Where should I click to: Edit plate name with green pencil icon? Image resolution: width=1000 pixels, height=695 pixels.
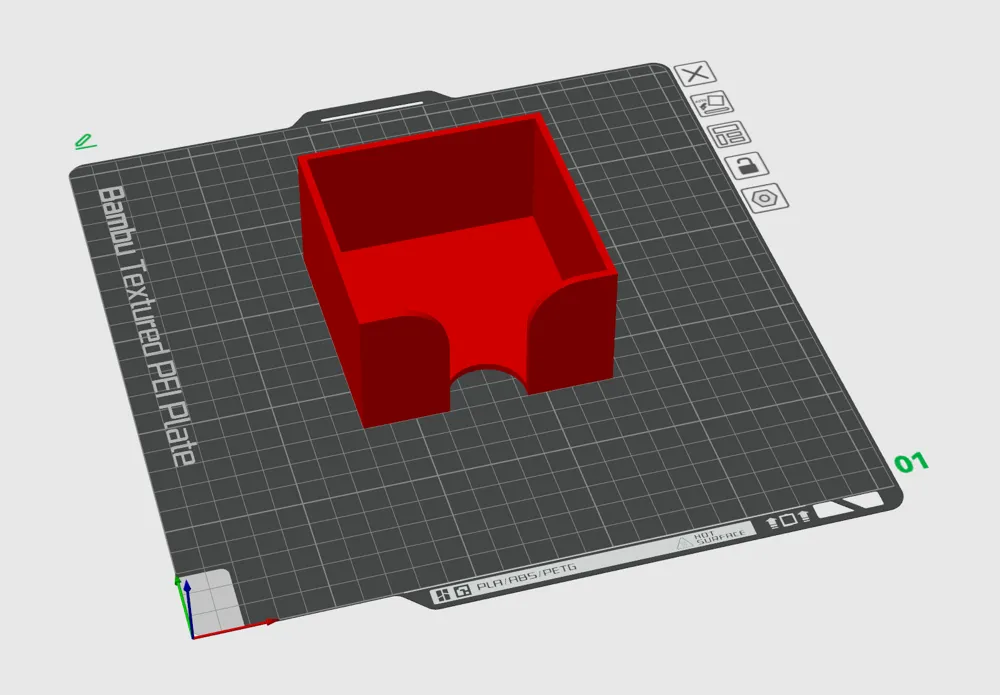(x=85, y=141)
